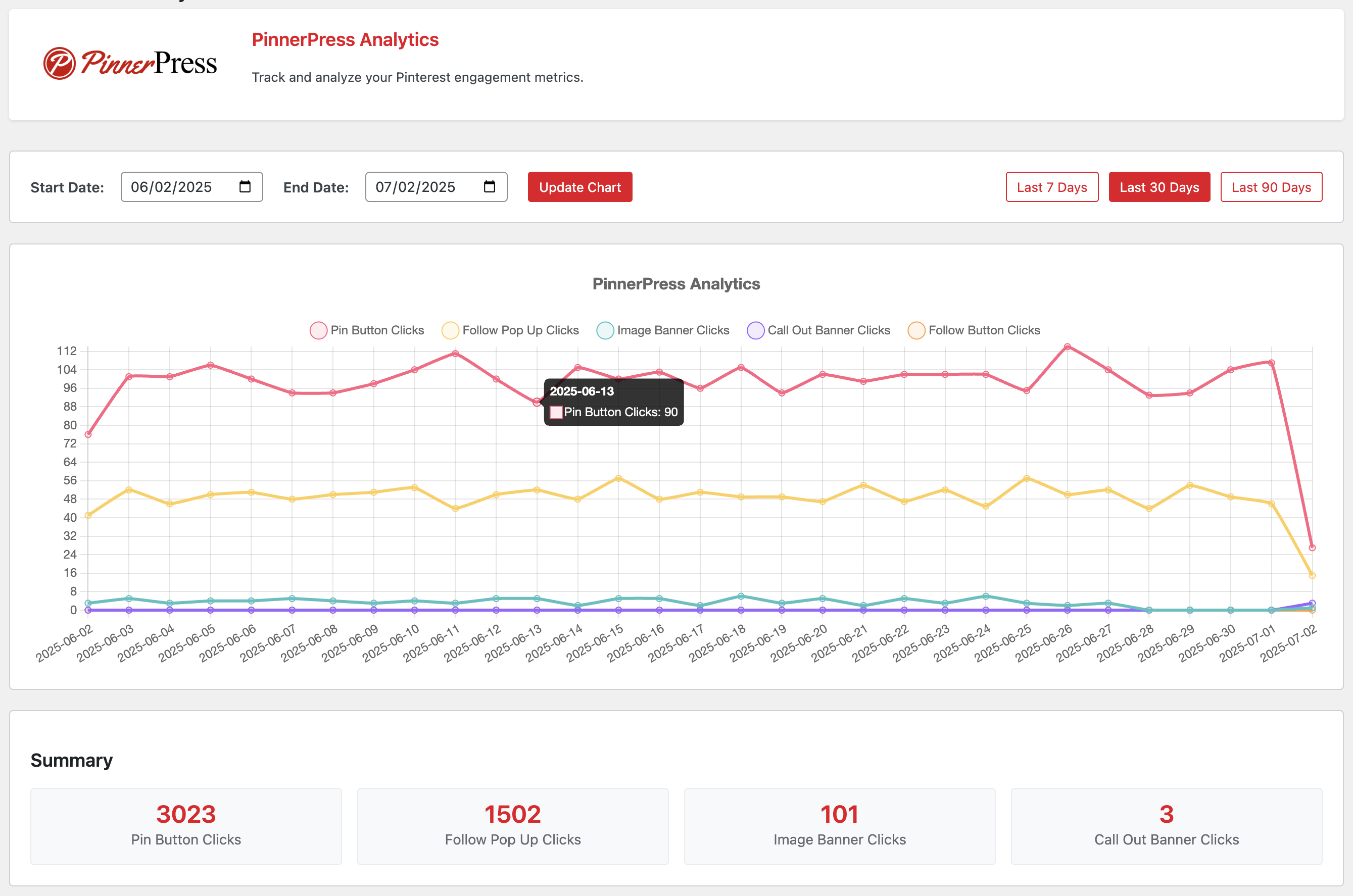This screenshot has width=1353, height=896.
Task: Toggle Follow Button Clicks legend circle
Action: coord(916,330)
